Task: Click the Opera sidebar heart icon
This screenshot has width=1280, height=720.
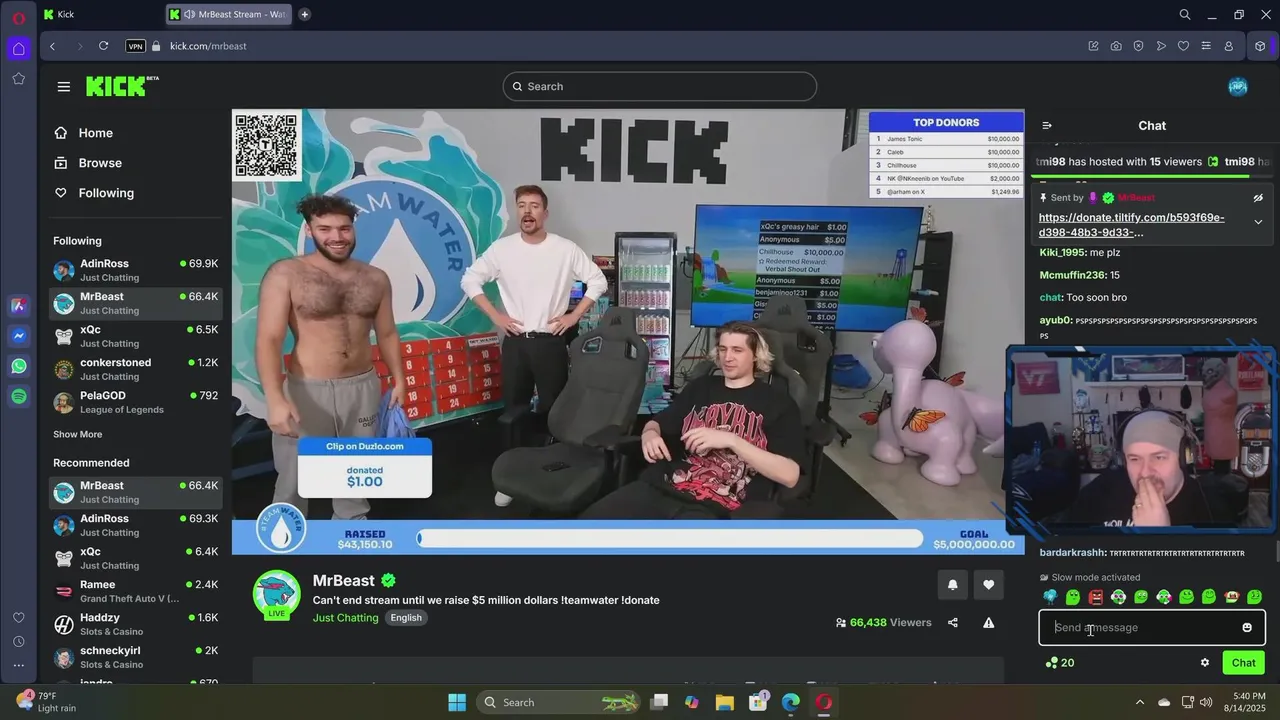Action: [19, 617]
